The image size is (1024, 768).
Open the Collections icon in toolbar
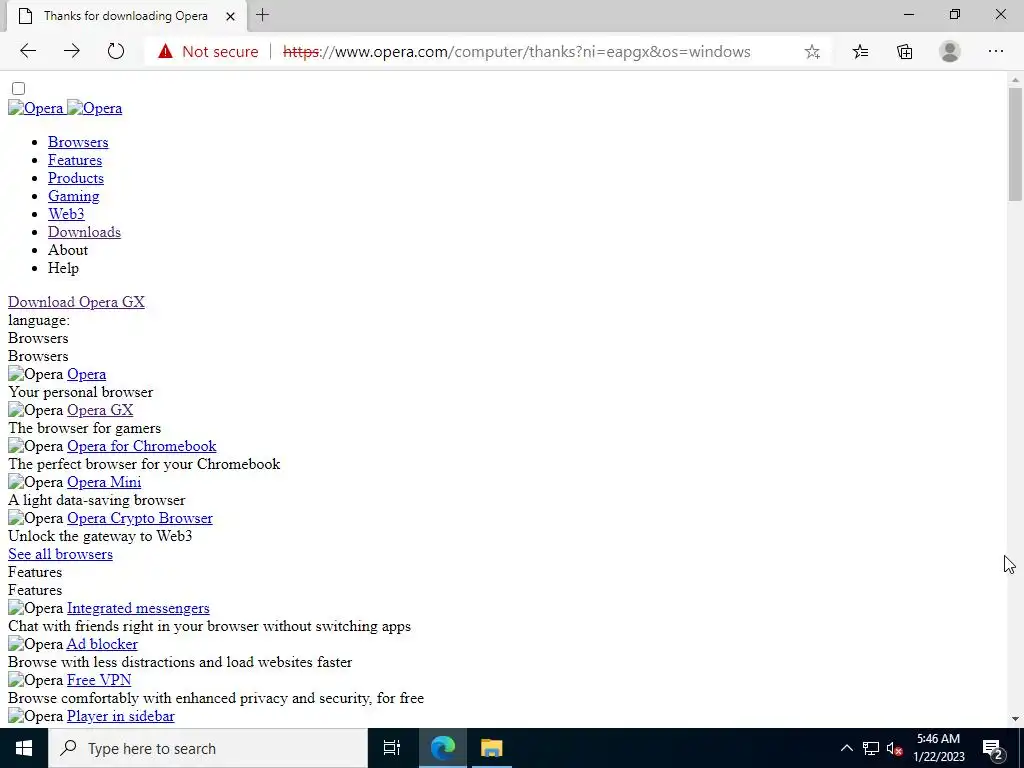904,52
